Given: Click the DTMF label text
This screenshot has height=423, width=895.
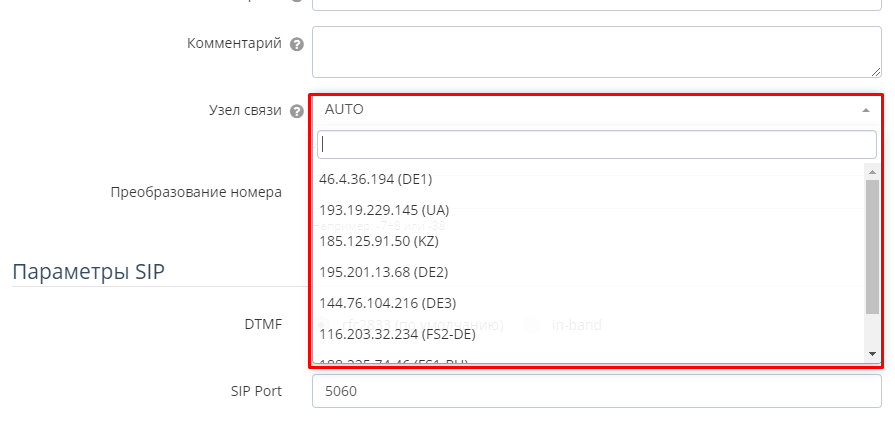Looking at the screenshot, I should [x=263, y=324].
